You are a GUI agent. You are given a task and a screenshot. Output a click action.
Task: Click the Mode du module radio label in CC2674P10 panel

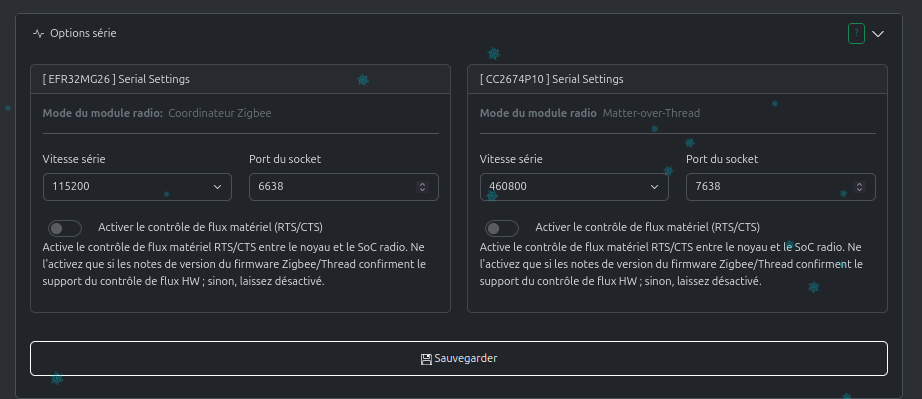tap(538, 113)
